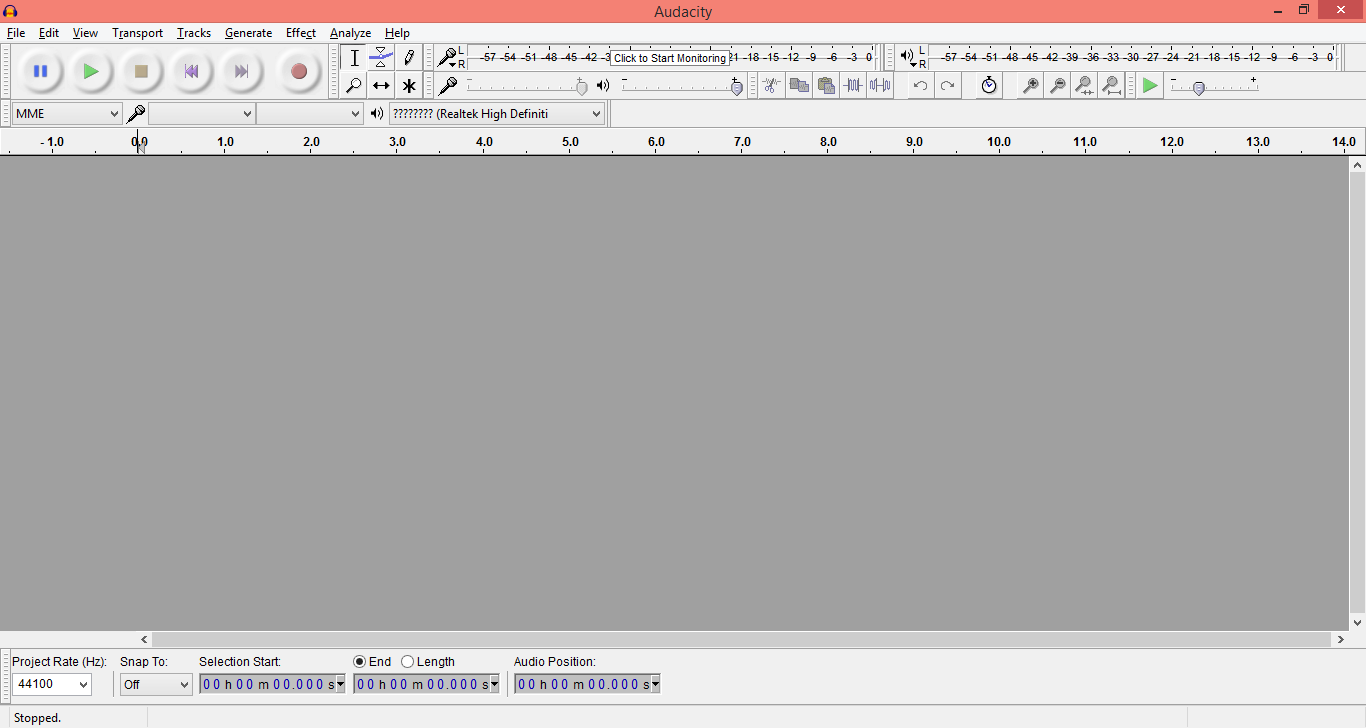The height and width of the screenshot is (728, 1366).
Task: Select the Time Shift tool
Action: [381, 86]
